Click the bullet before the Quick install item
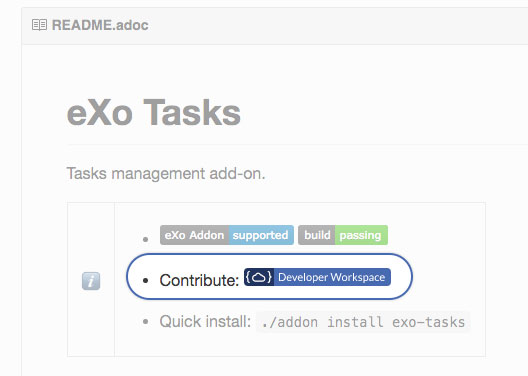Viewport: 528px width, 376px height. point(145,322)
